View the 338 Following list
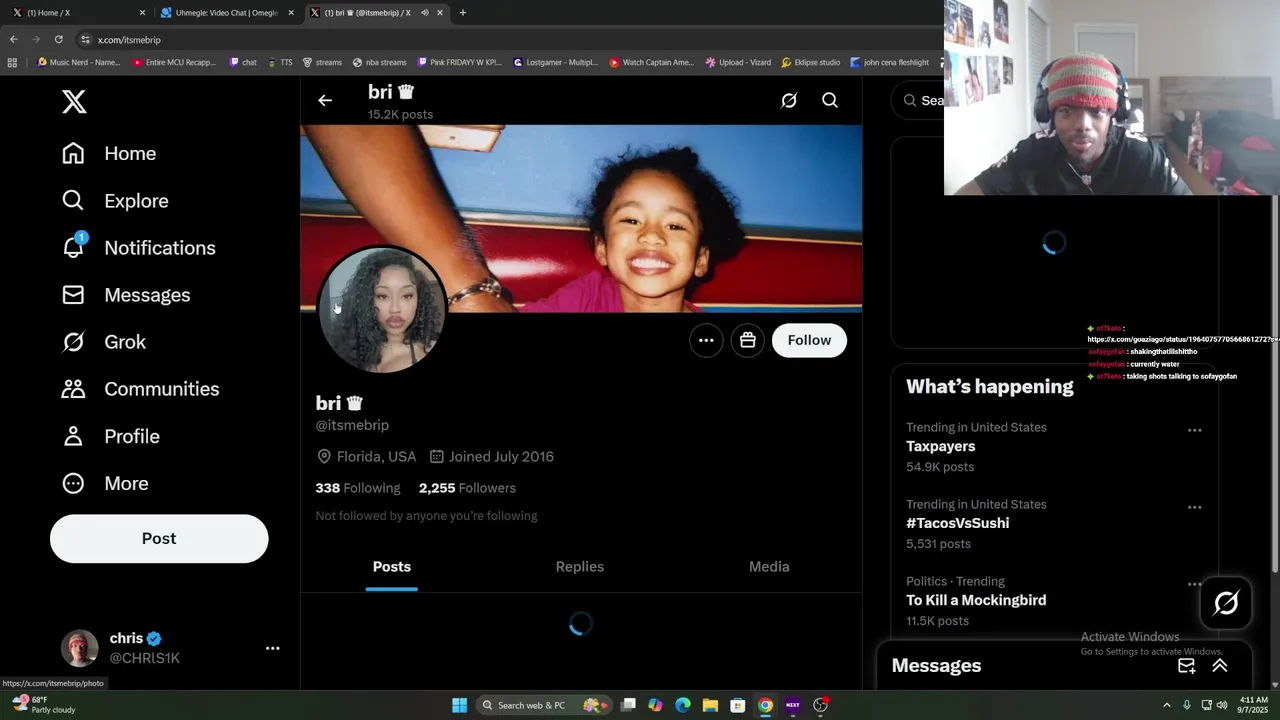This screenshot has width=1280, height=720. pyautogui.click(x=358, y=488)
